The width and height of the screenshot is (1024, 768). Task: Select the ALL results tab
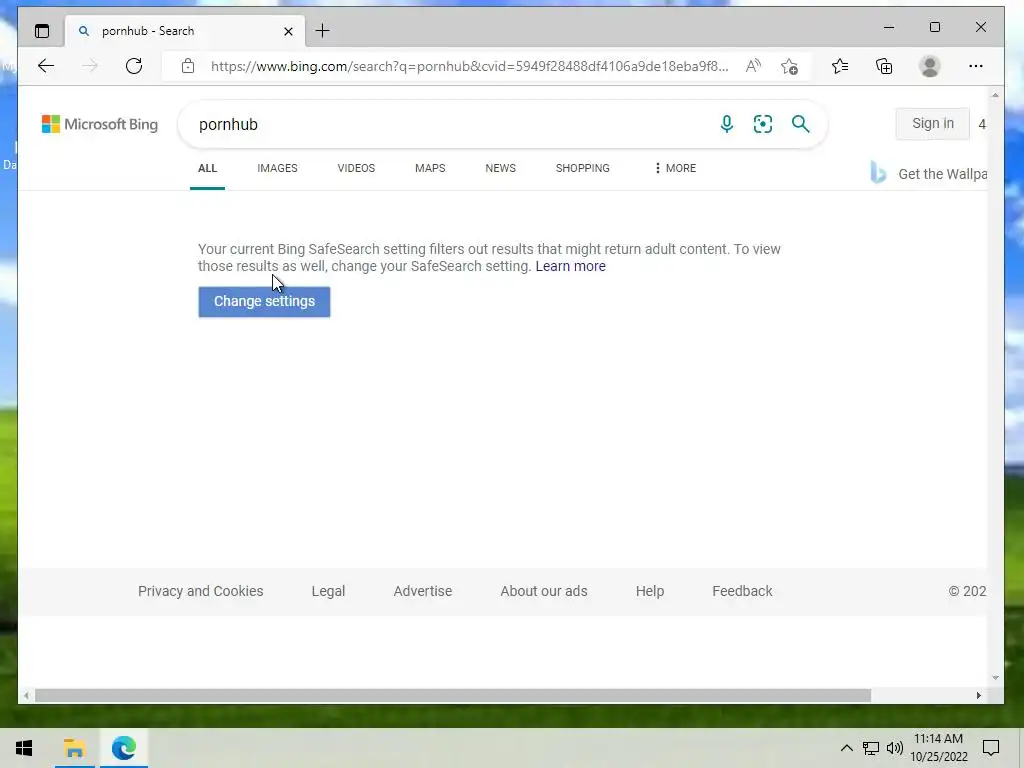[207, 168]
